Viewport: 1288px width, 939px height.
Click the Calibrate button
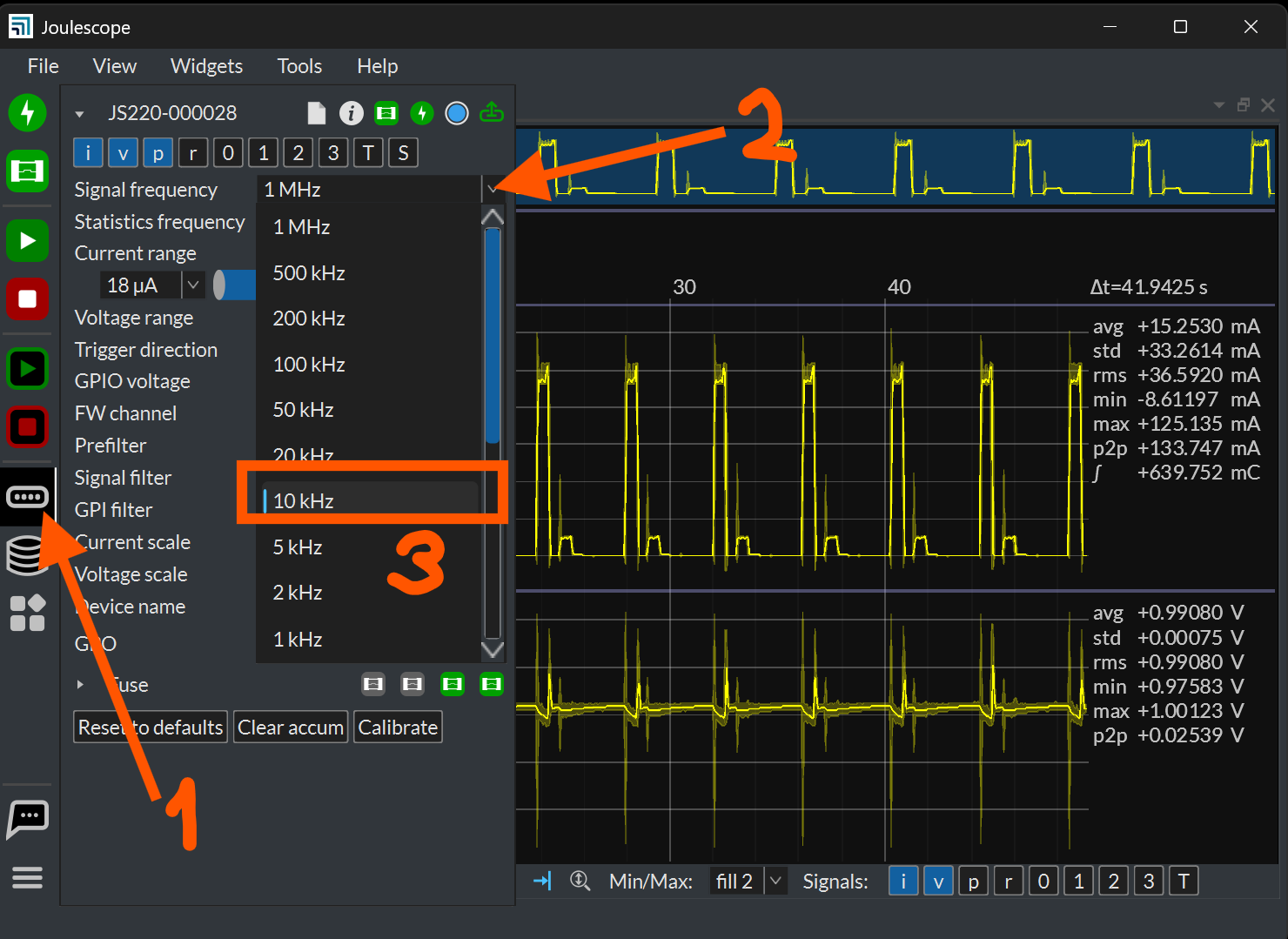398,728
